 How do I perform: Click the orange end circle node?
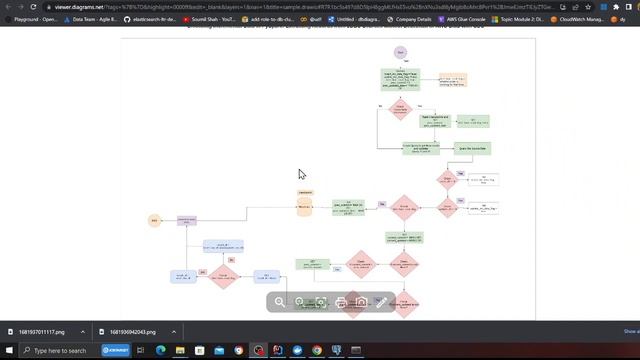pos(154,220)
